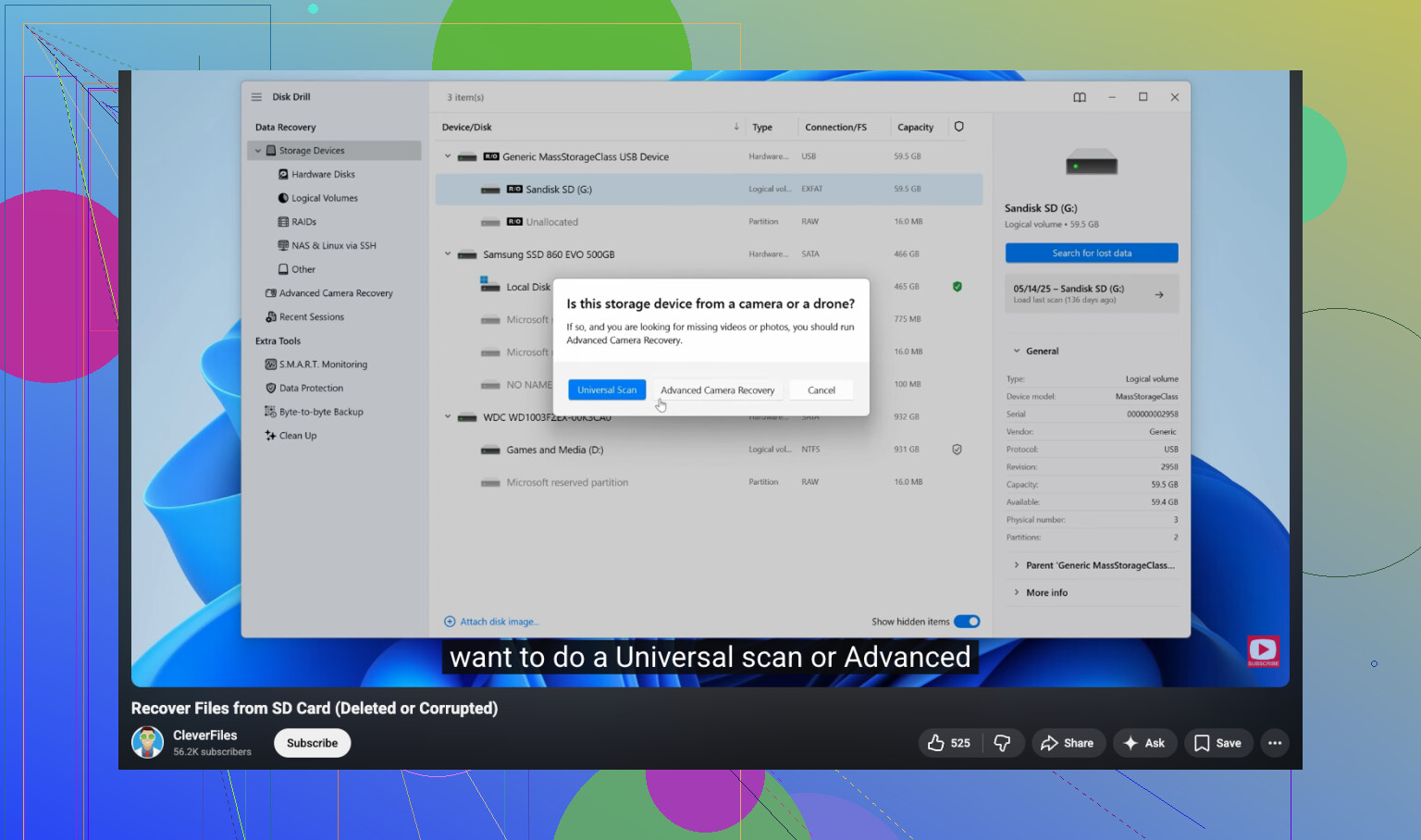Load the 05/14/25 Sandisk SD last scan session
This screenshot has height=840, width=1421.
[x=1092, y=294]
